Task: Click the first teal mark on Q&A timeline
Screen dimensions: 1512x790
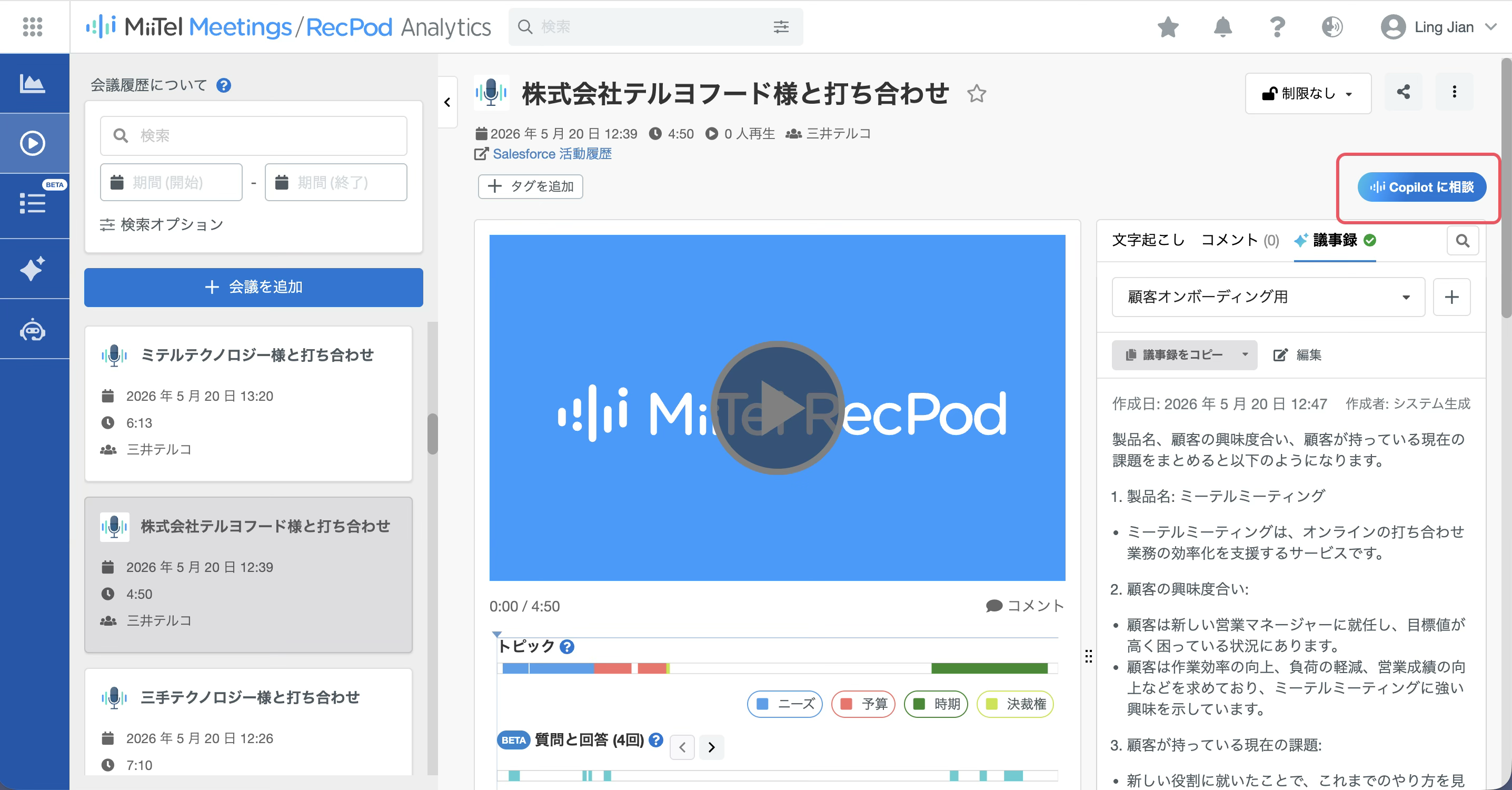Action: [514, 775]
